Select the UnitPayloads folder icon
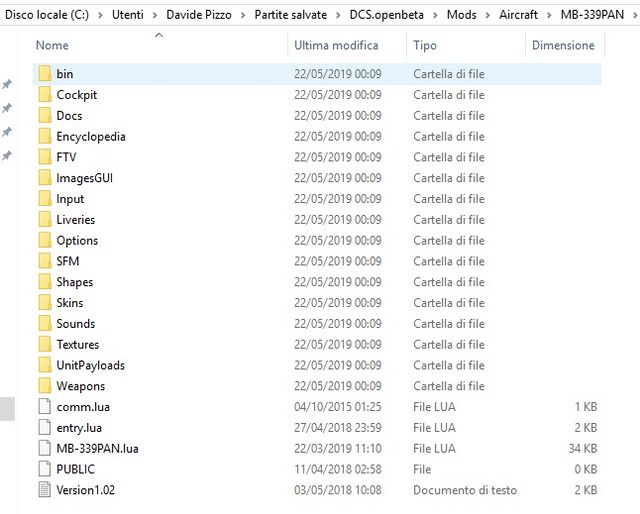Screen dimensions: 640x514 pos(45,365)
